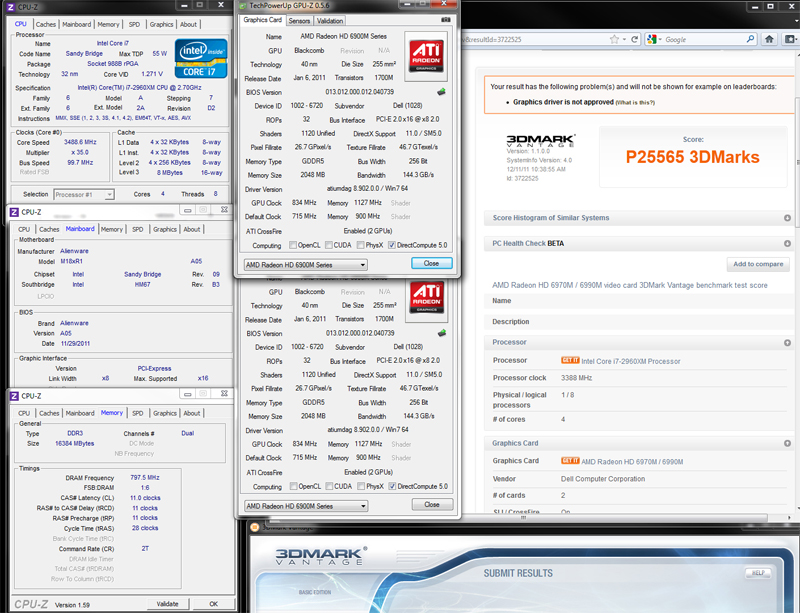The width and height of the screenshot is (800, 613).
Task: Open the search engine dropdown arrow beside Google icon
Action: click(x=660, y=40)
